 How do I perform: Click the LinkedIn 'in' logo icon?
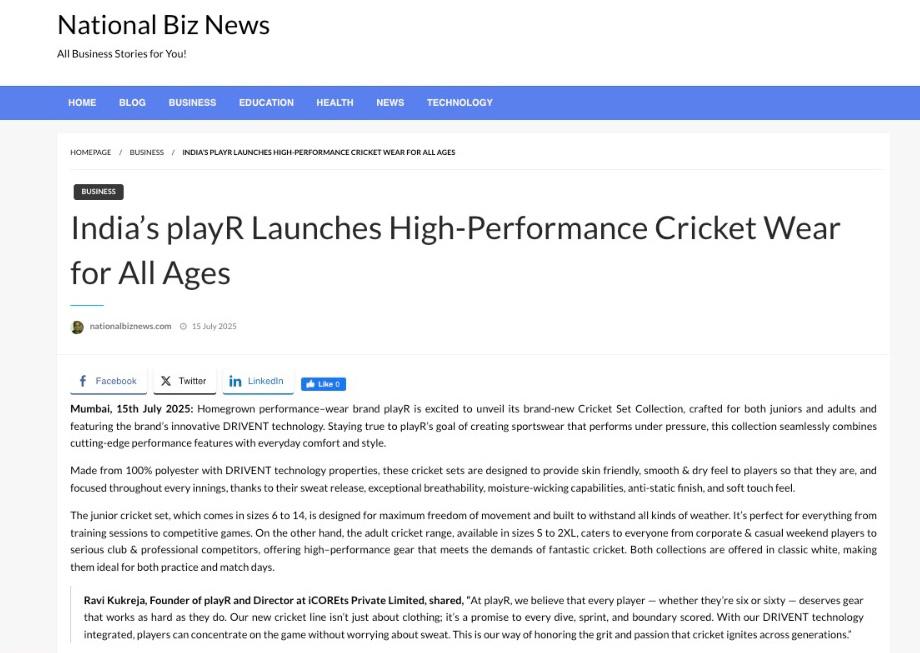(235, 381)
